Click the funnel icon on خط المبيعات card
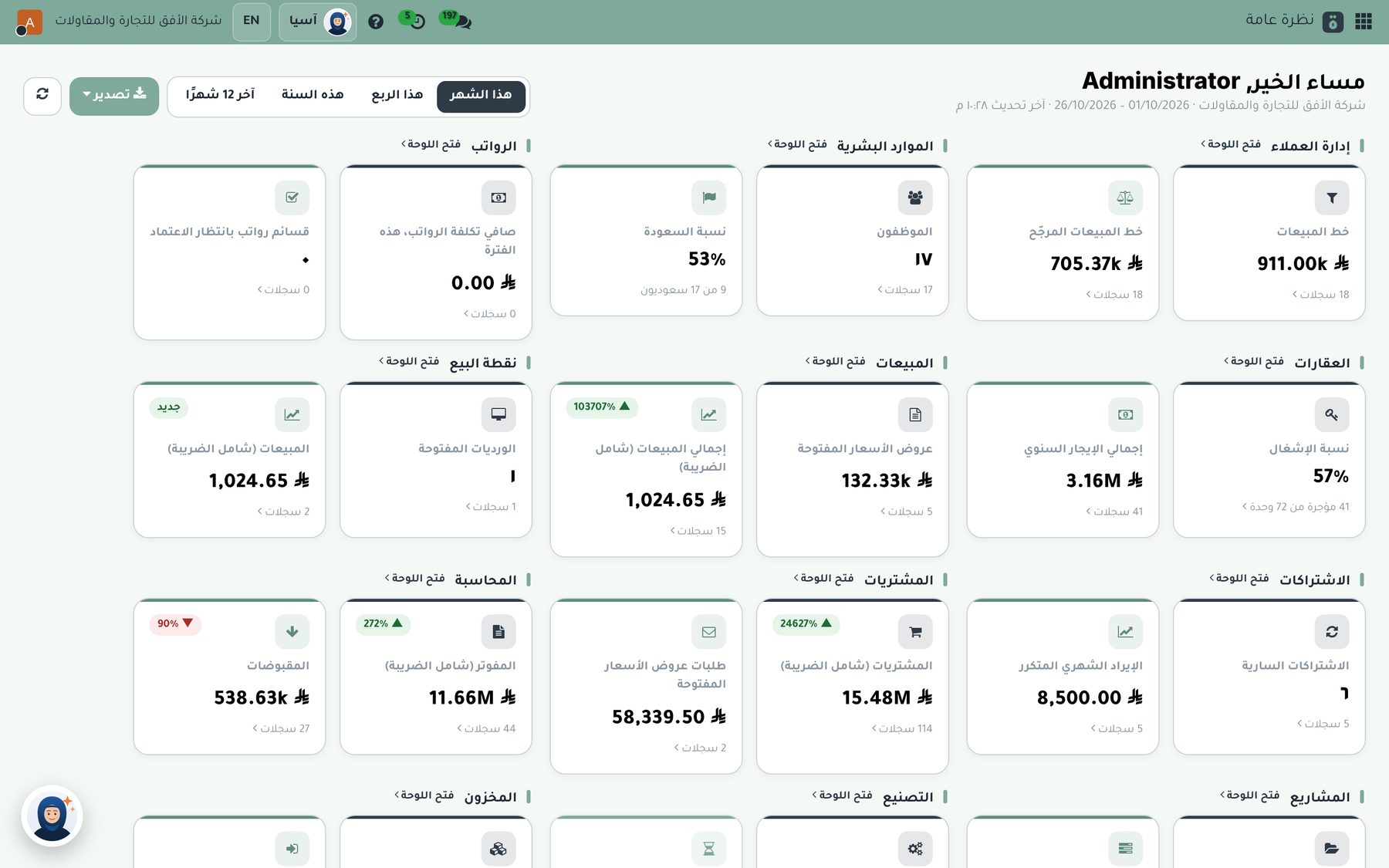 (x=1332, y=198)
